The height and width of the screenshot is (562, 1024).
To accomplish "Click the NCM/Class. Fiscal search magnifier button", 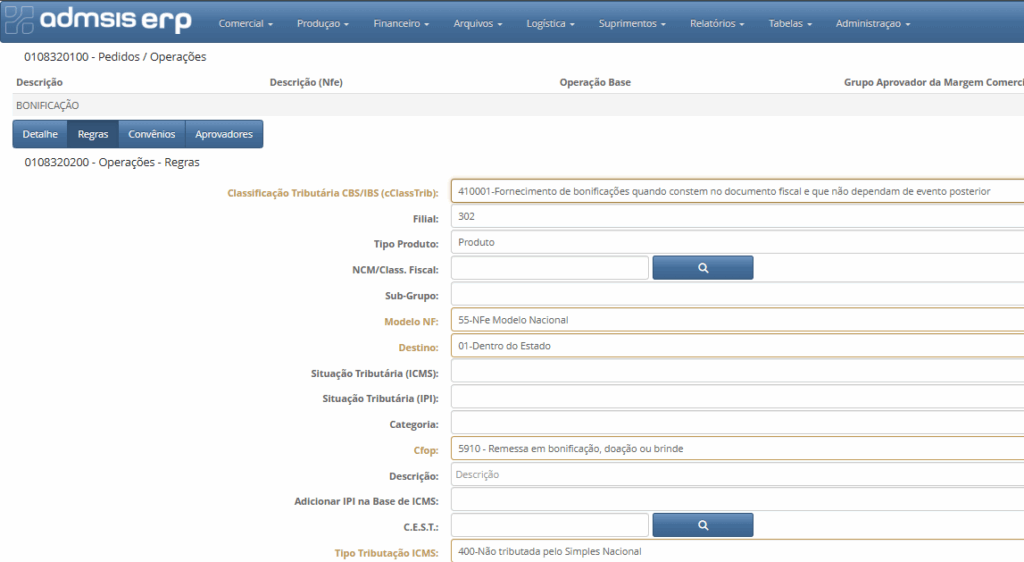I will tap(702, 268).
